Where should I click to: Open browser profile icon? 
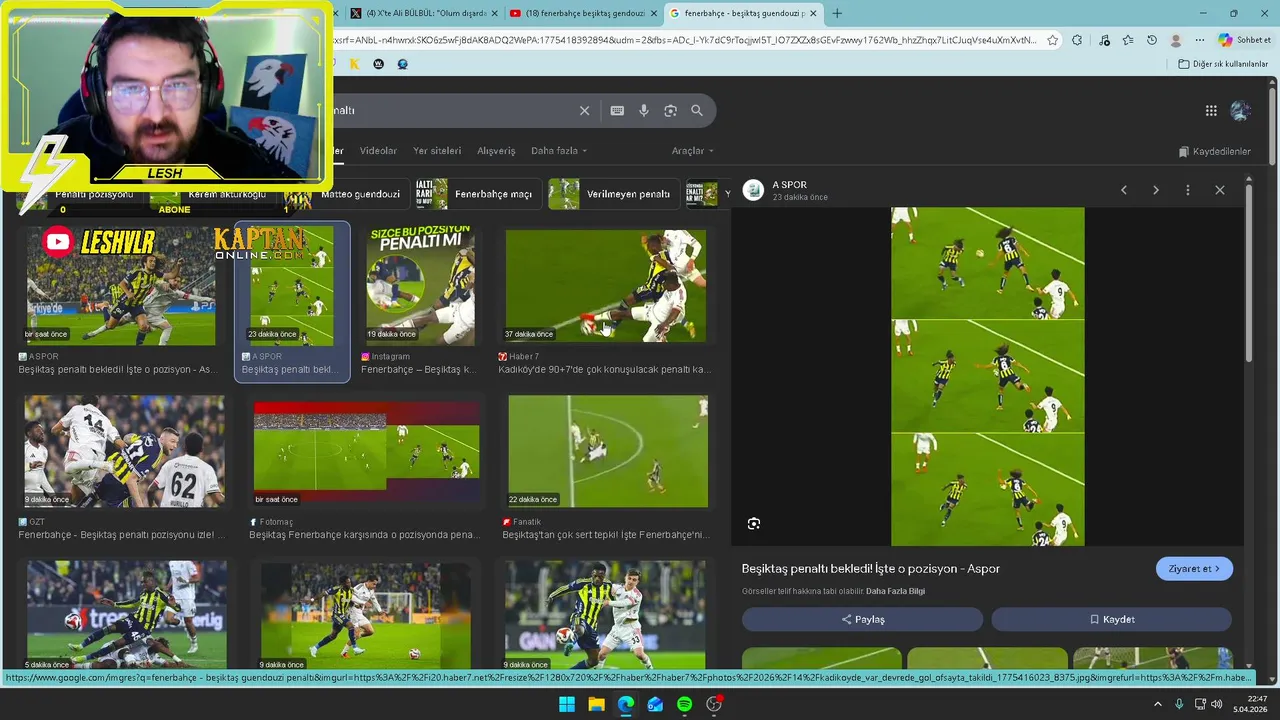tap(1176, 40)
